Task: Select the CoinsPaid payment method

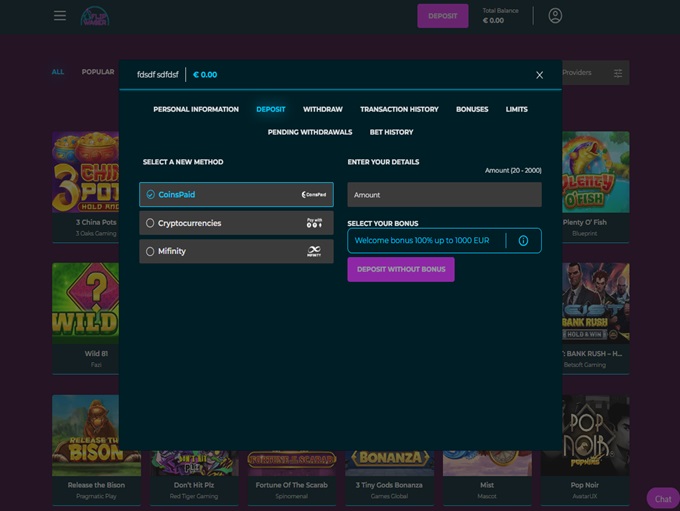Action: pos(236,195)
